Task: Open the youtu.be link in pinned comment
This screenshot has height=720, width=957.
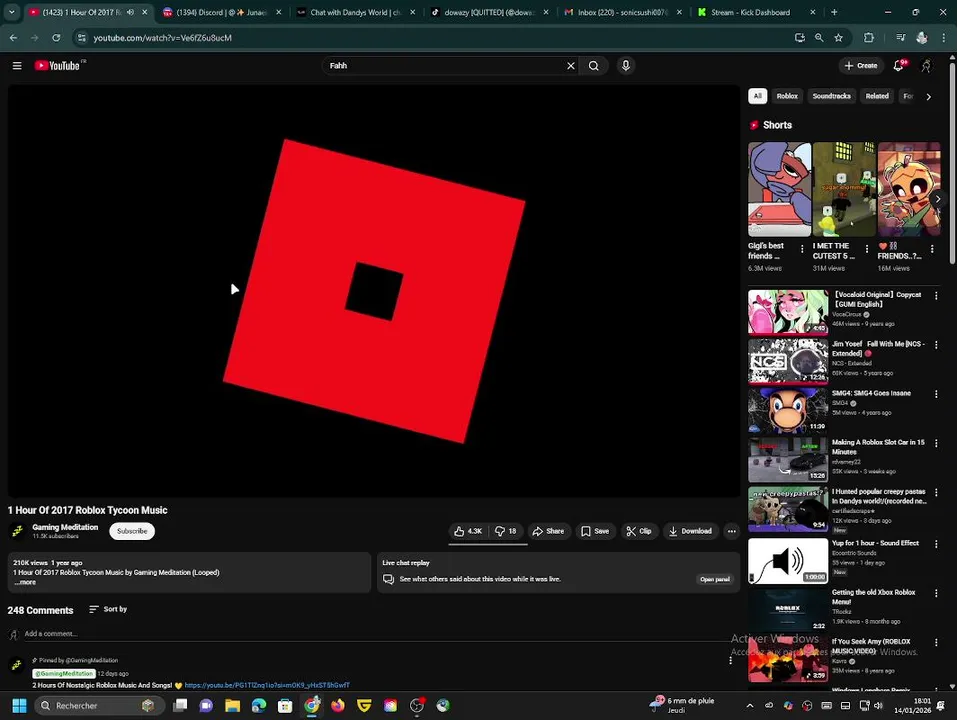Action: pos(267,685)
